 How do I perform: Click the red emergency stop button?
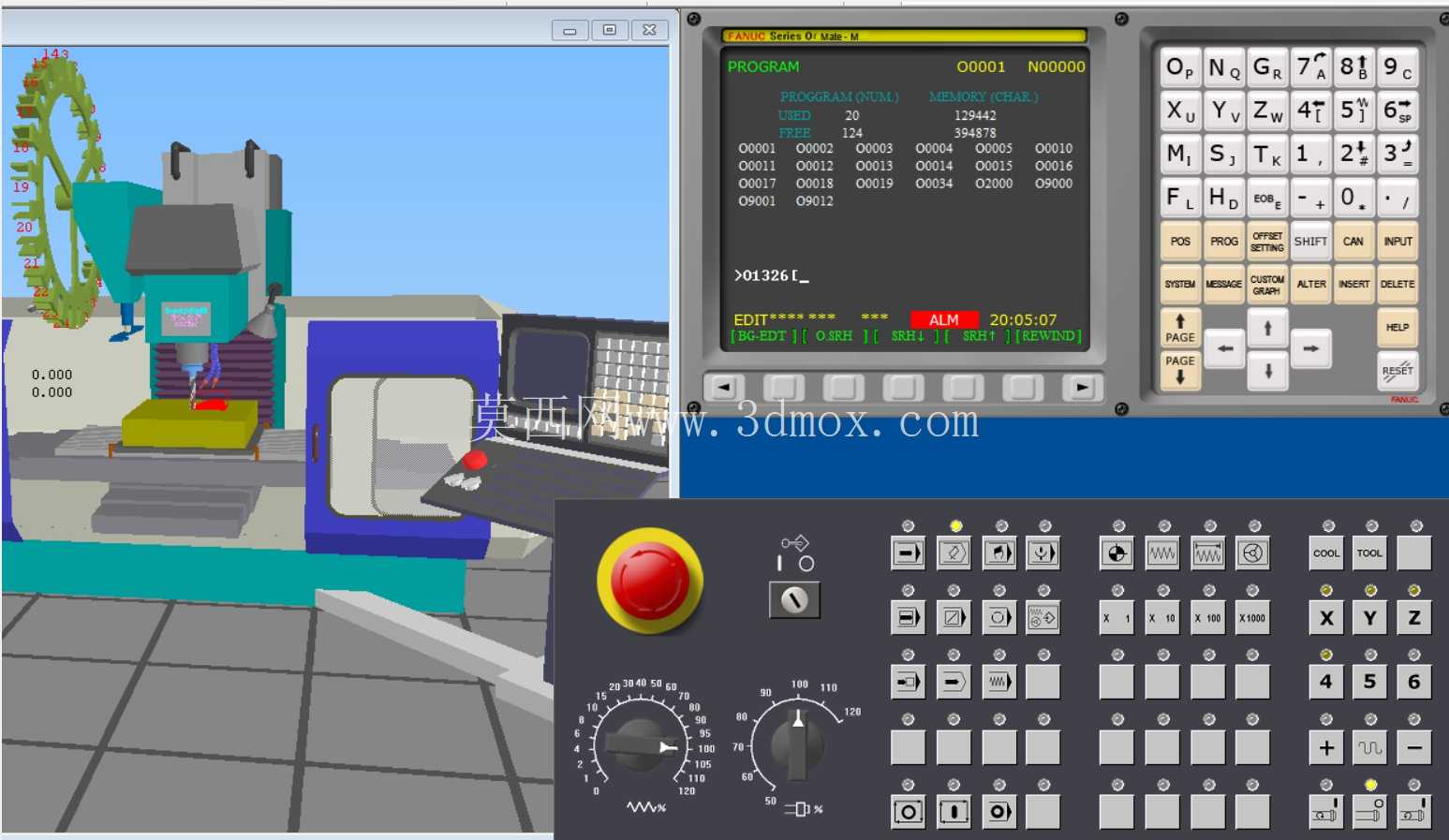coord(650,581)
